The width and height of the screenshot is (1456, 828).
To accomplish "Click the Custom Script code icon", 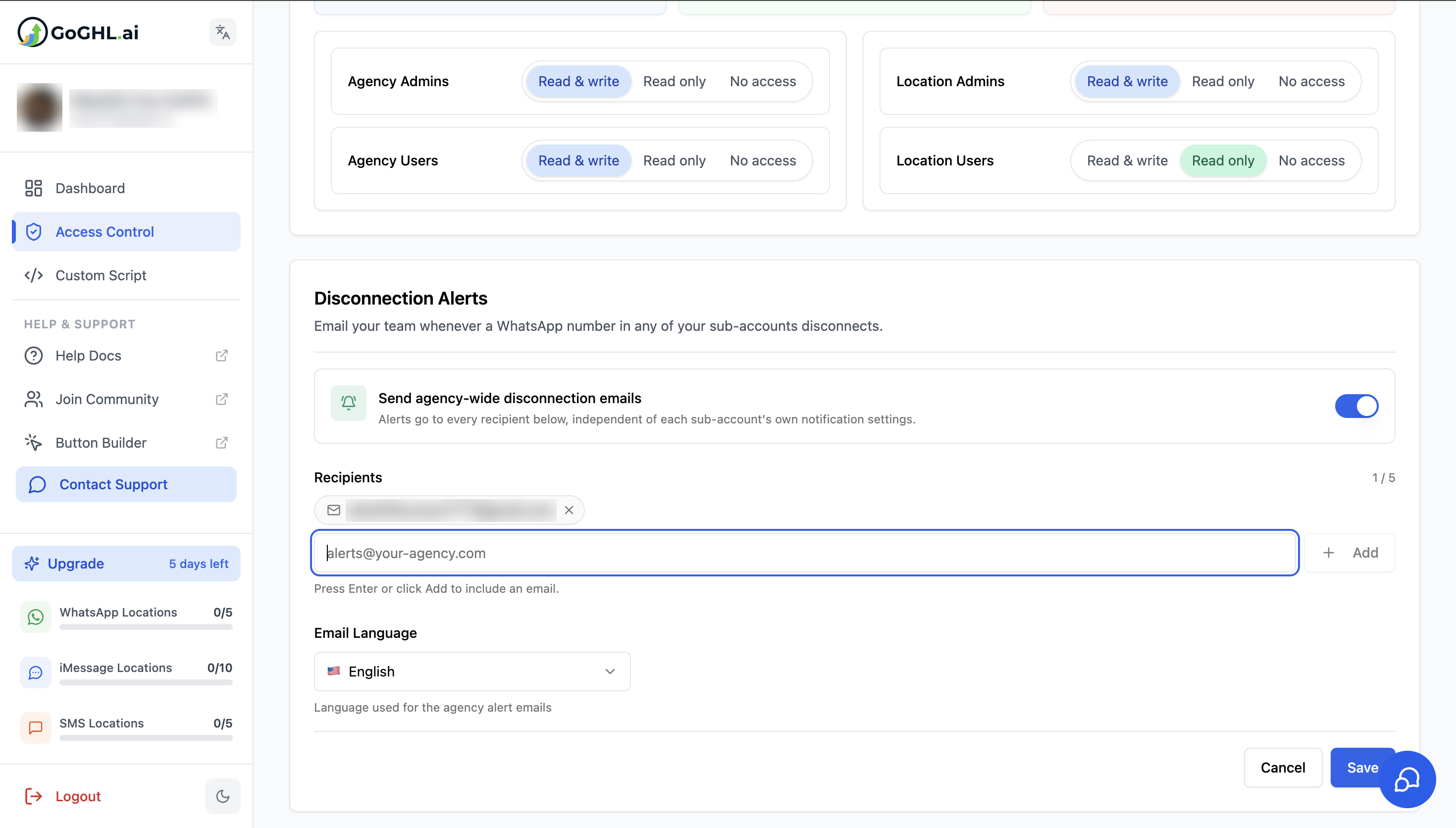I will click(x=34, y=275).
